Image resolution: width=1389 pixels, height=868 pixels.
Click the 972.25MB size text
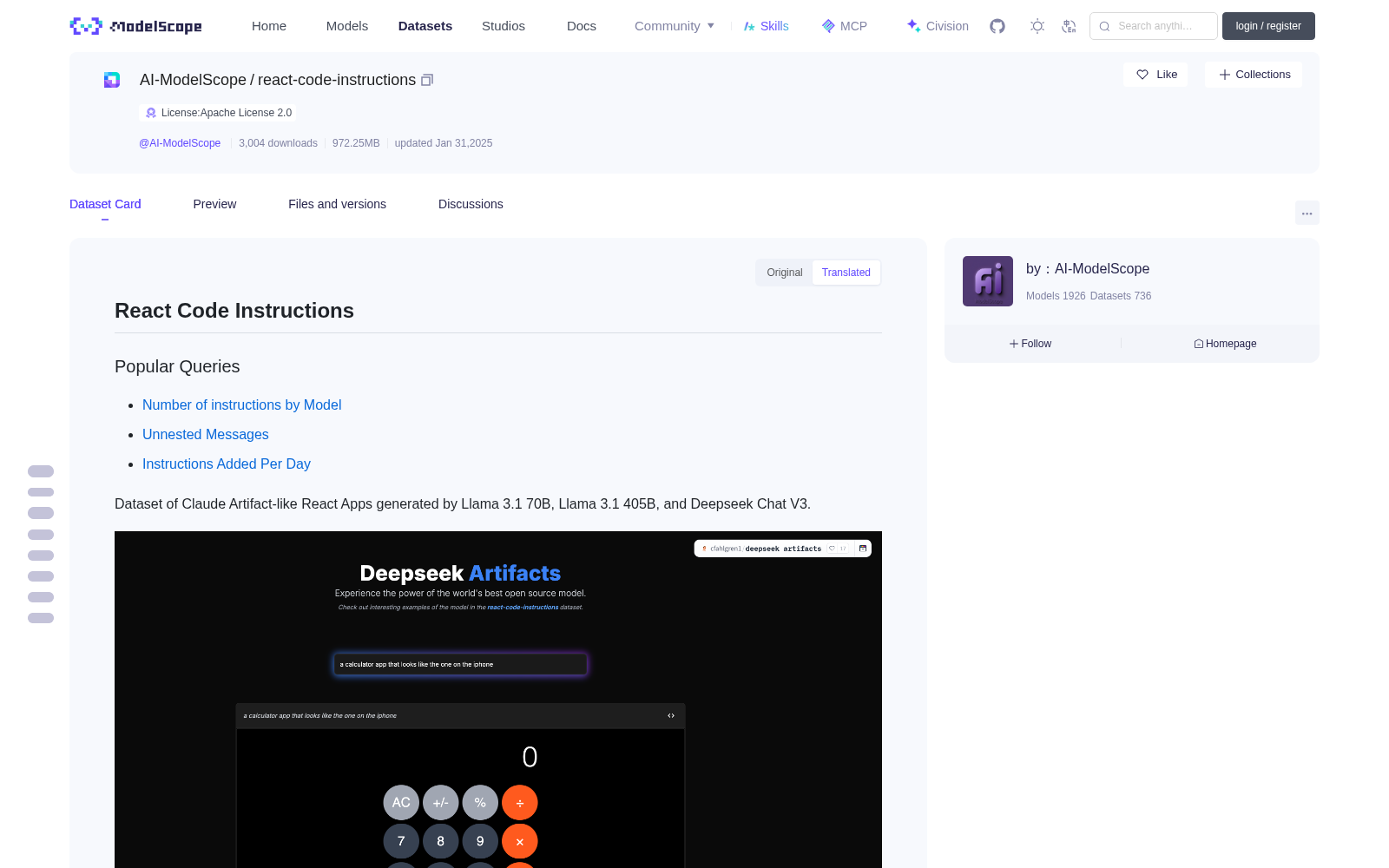[x=356, y=143]
